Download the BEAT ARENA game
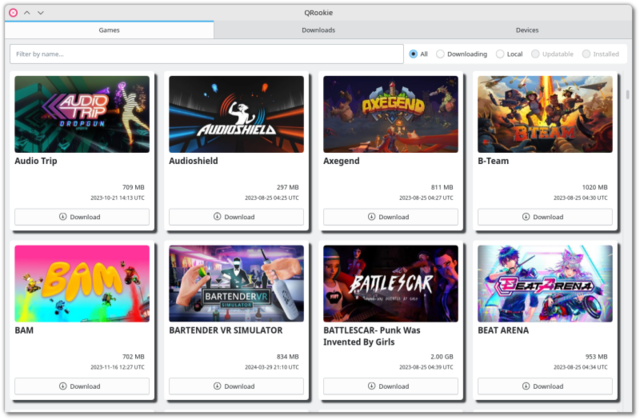640x420 pixels. pyautogui.click(x=545, y=386)
